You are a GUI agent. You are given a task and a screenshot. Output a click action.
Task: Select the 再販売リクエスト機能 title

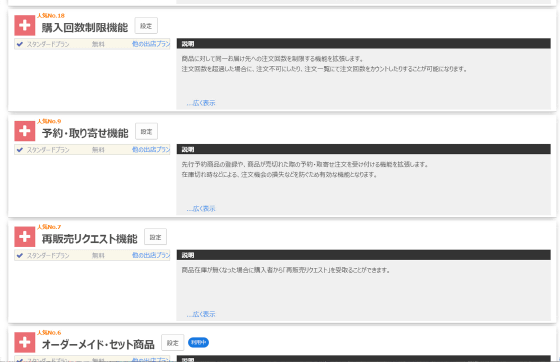[89, 239]
